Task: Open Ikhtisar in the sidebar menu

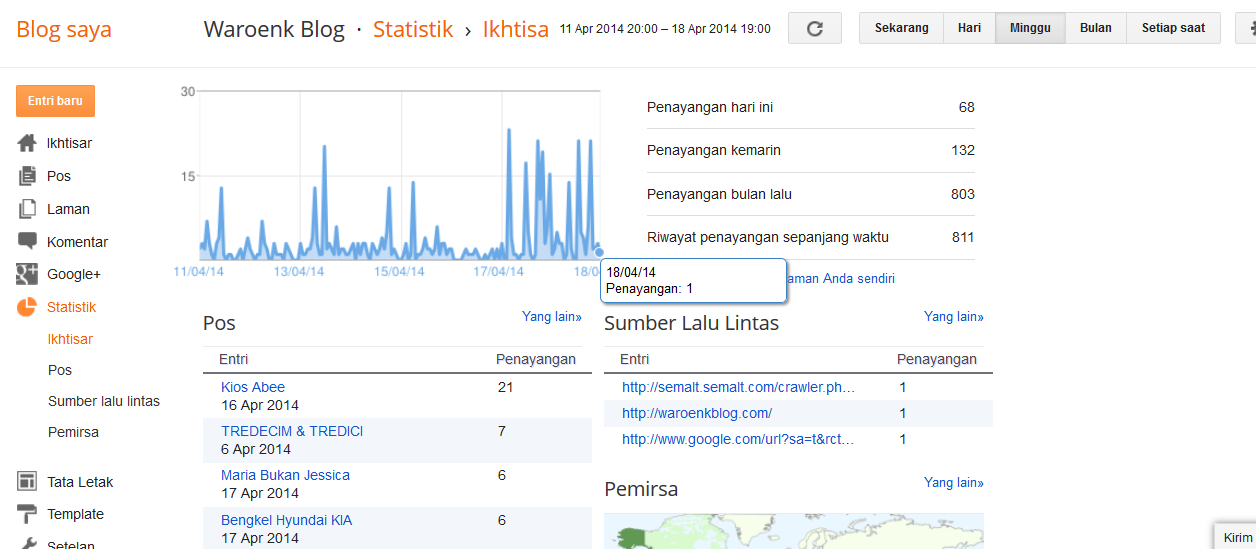Action: [69, 143]
